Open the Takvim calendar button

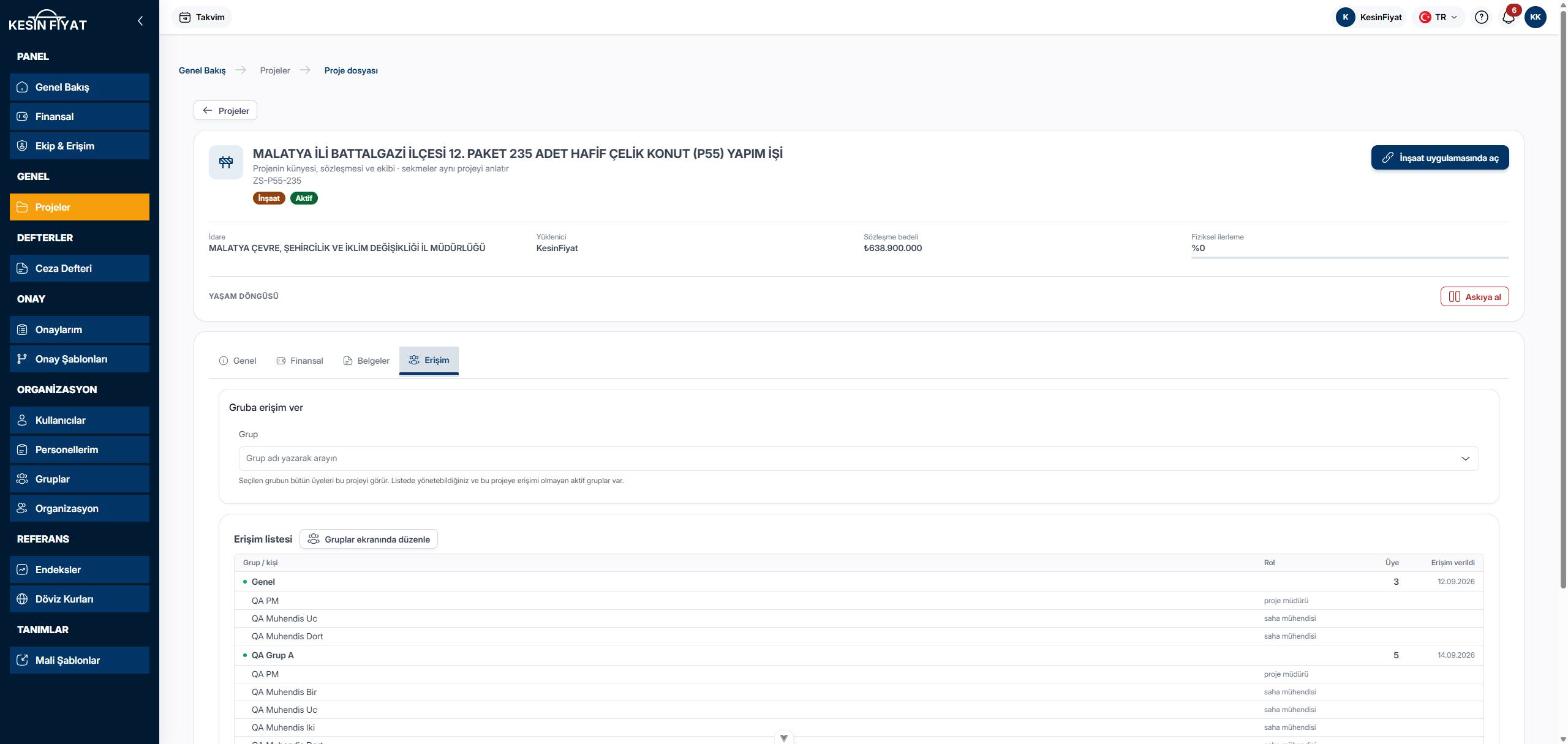pos(202,17)
